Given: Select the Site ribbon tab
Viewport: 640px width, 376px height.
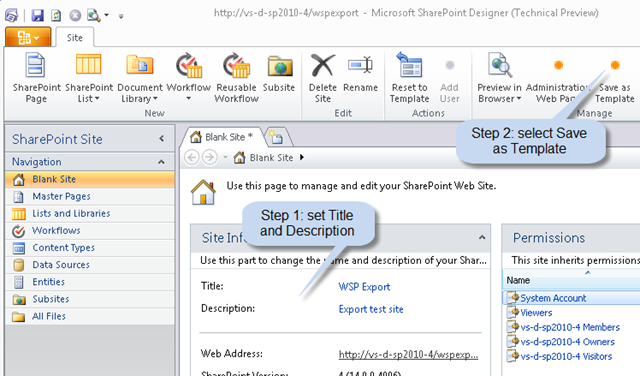Looking at the screenshot, I should point(75,38).
